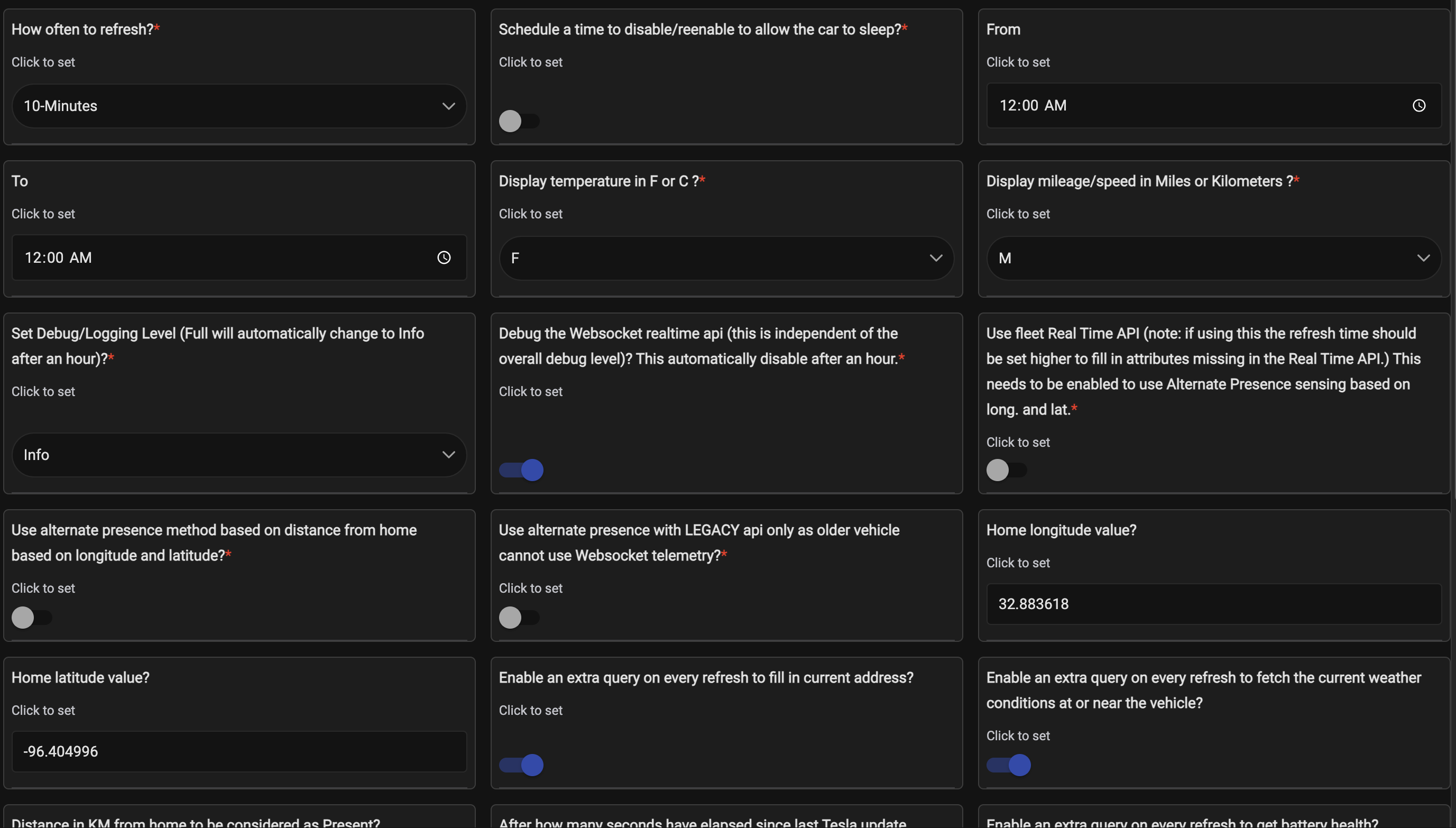Click the clock icon in the From time field
Screen dimensions: 1456x828
(1418, 106)
